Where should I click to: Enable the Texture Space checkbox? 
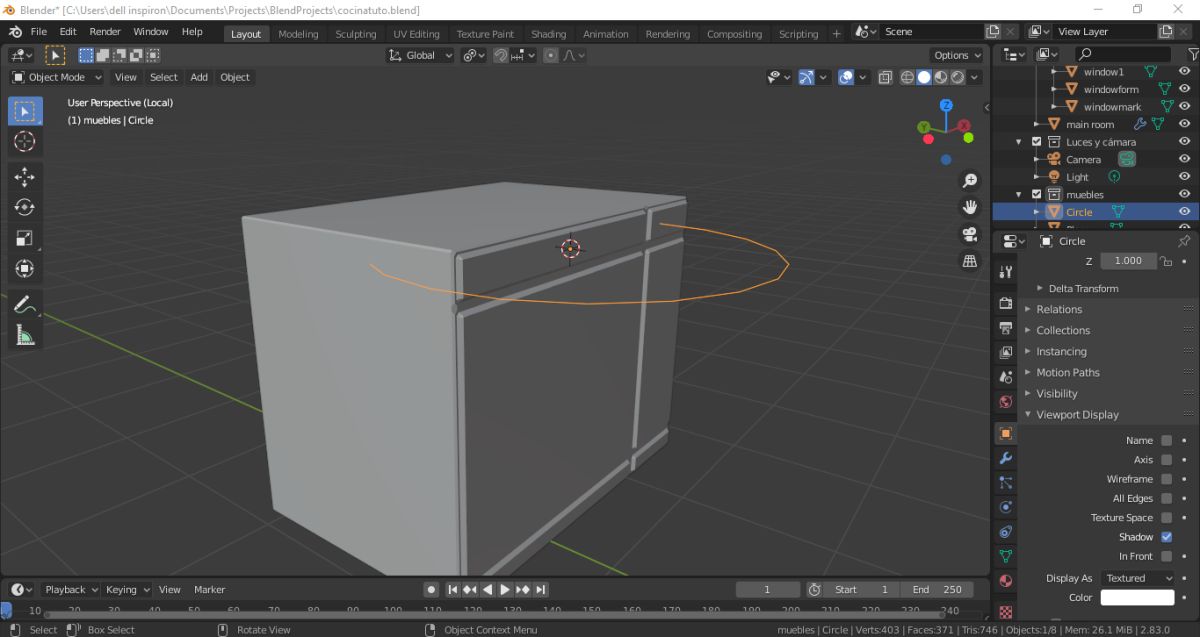1166,518
